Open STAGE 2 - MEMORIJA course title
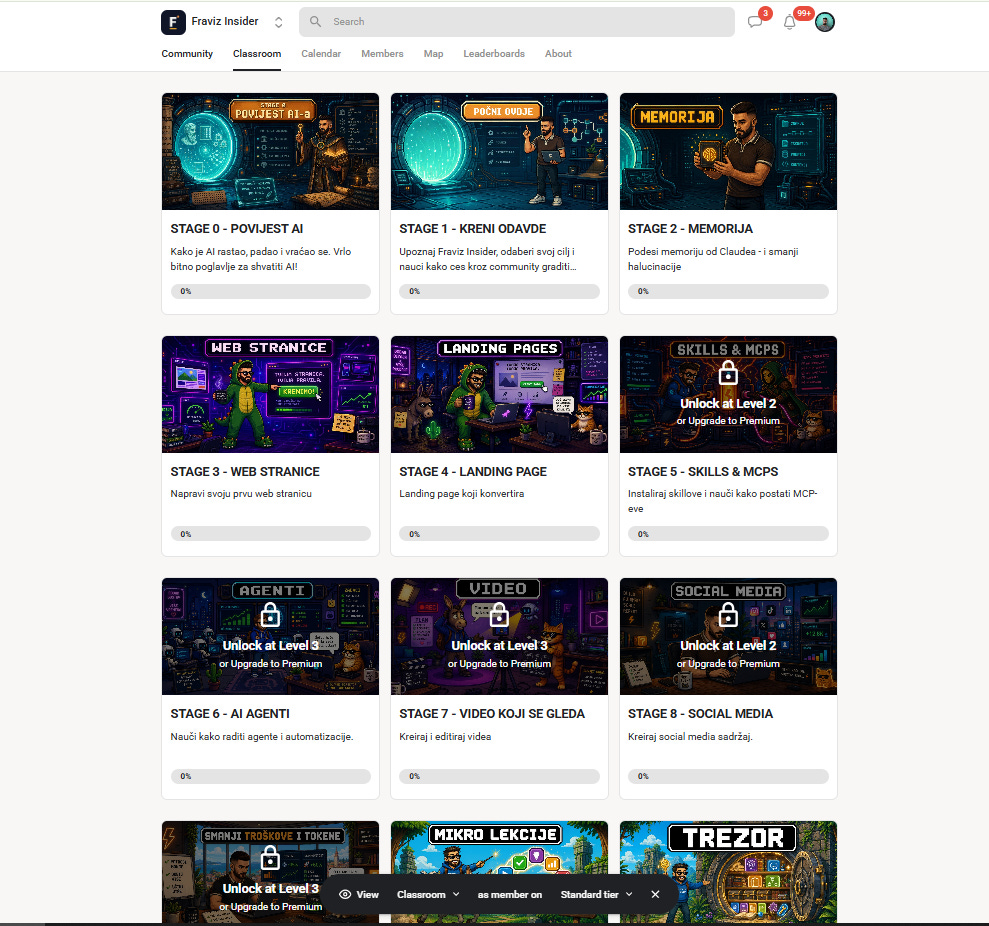The width and height of the screenshot is (989, 926). [690, 228]
